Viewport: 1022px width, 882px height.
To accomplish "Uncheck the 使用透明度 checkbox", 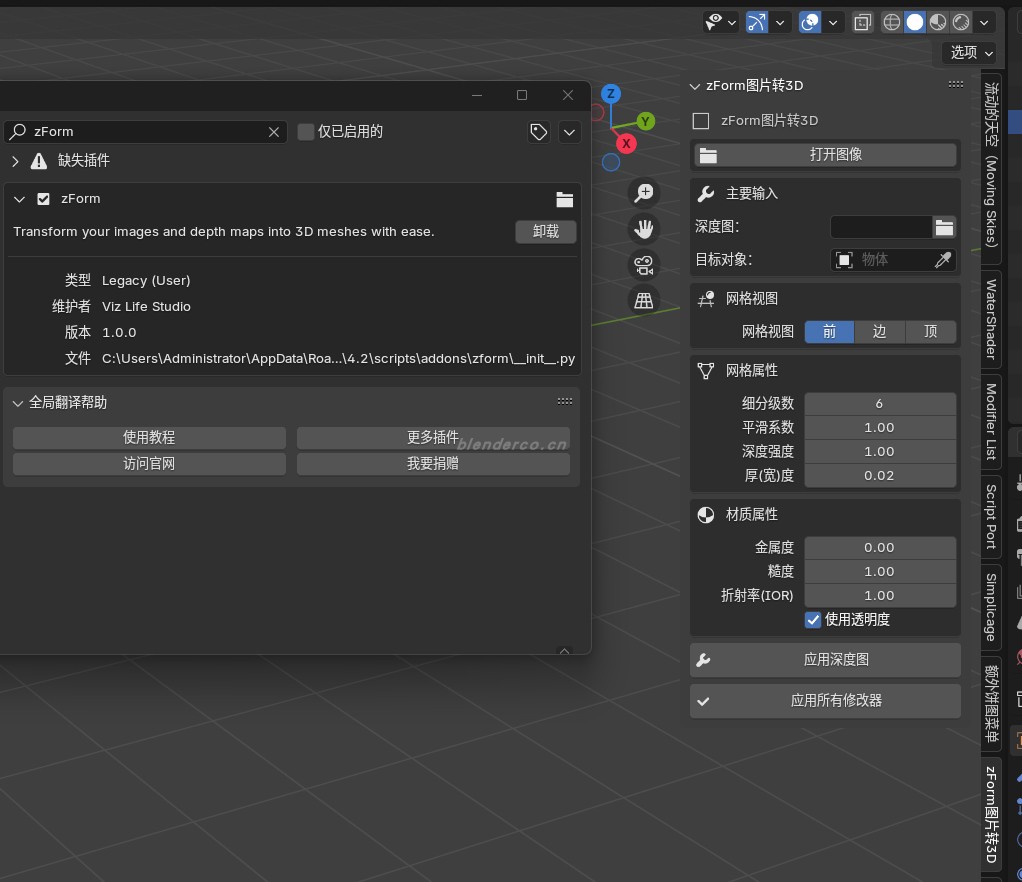I will tap(813, 620).
